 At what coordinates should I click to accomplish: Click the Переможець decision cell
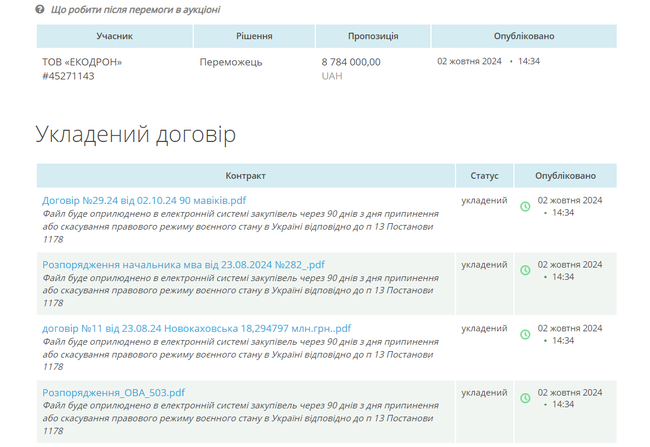pos(231,62)
